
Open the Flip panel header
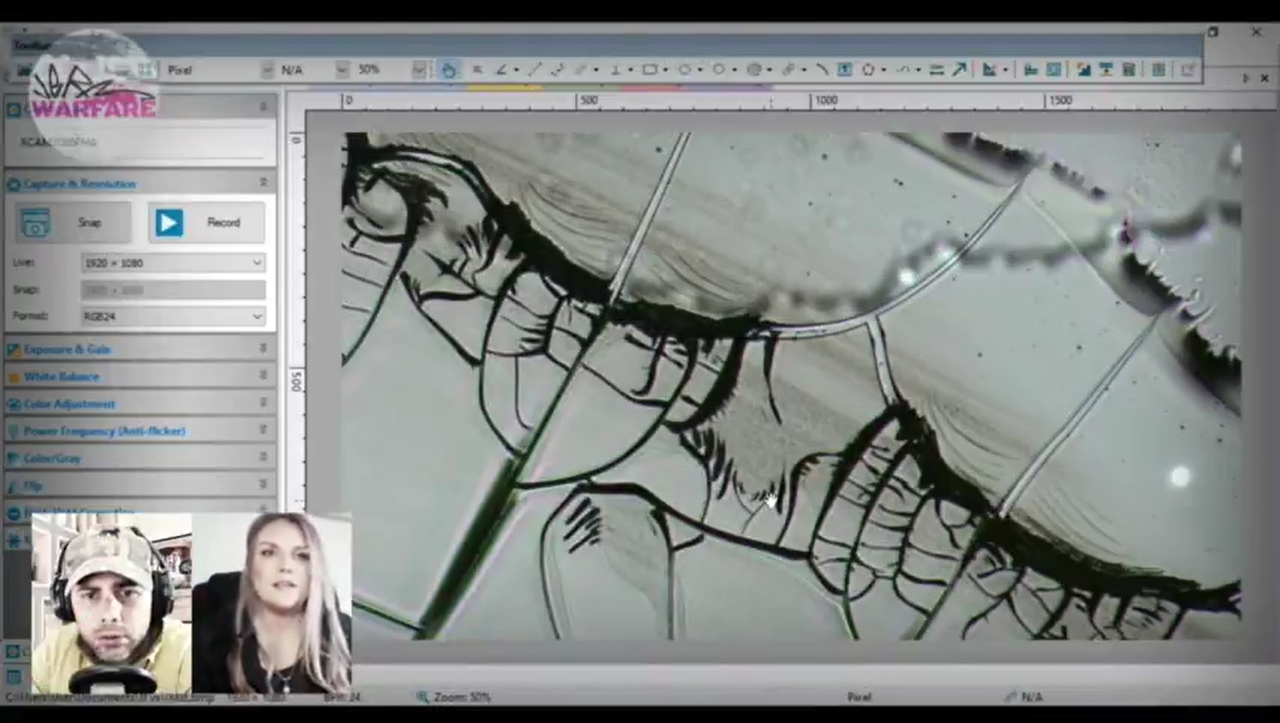[x=140, y=485]
